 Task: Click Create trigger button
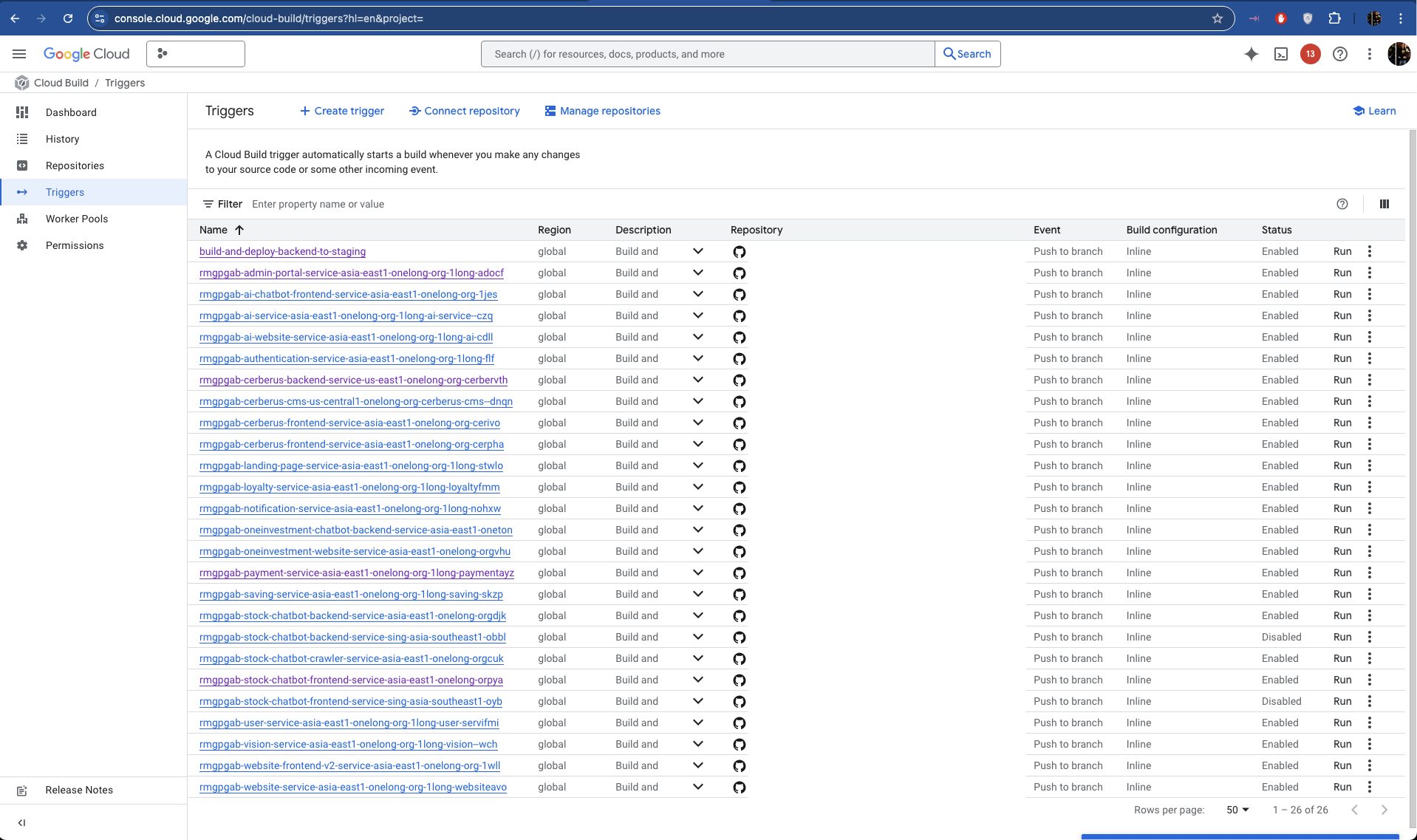342,111
